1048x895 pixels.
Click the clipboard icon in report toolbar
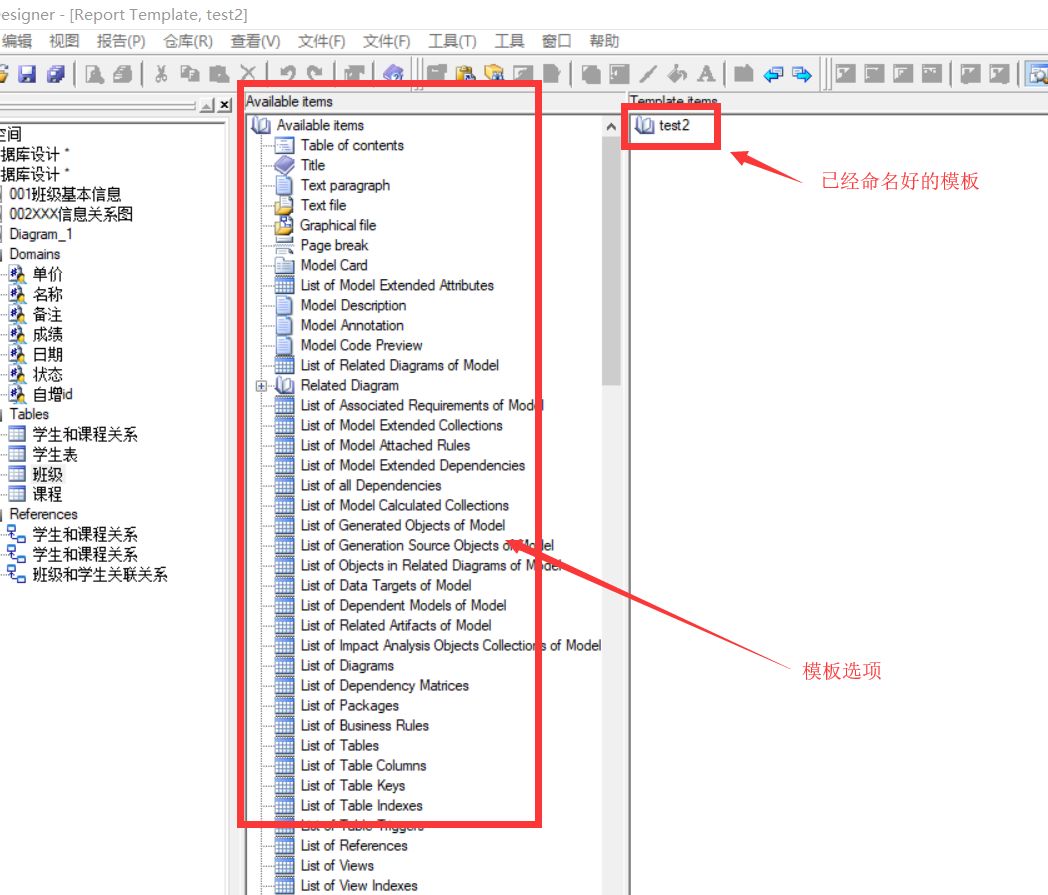point(465,74)
